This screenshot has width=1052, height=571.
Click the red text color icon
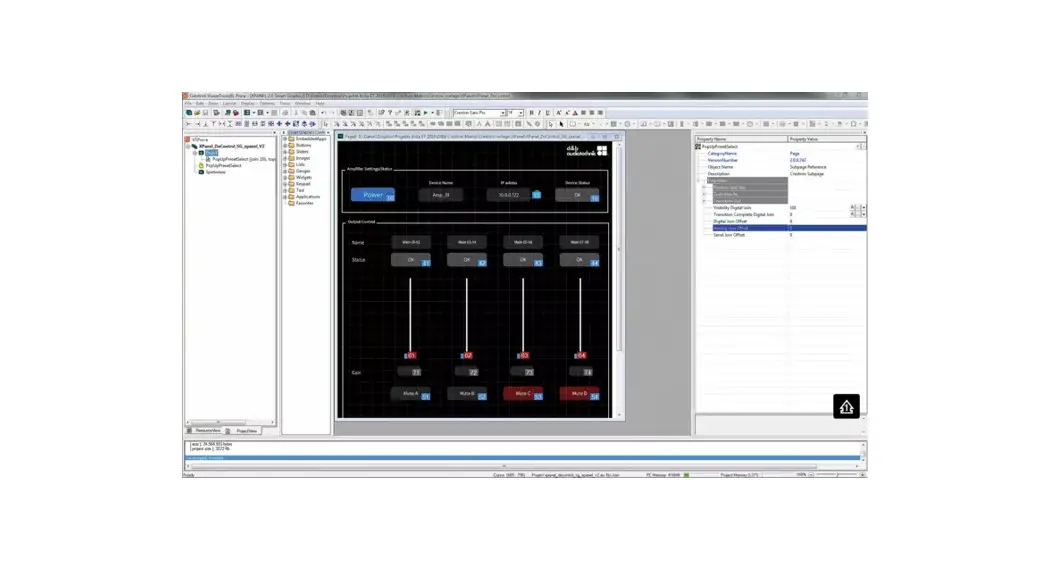[575, 113]
